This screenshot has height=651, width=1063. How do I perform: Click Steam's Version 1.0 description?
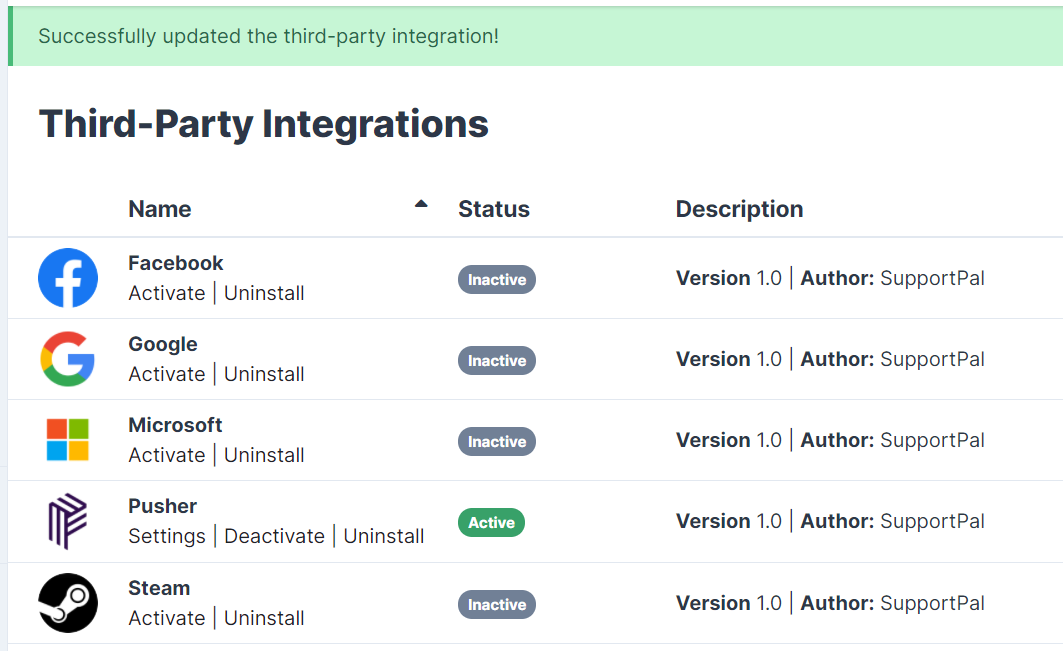(x=830, y=603)
